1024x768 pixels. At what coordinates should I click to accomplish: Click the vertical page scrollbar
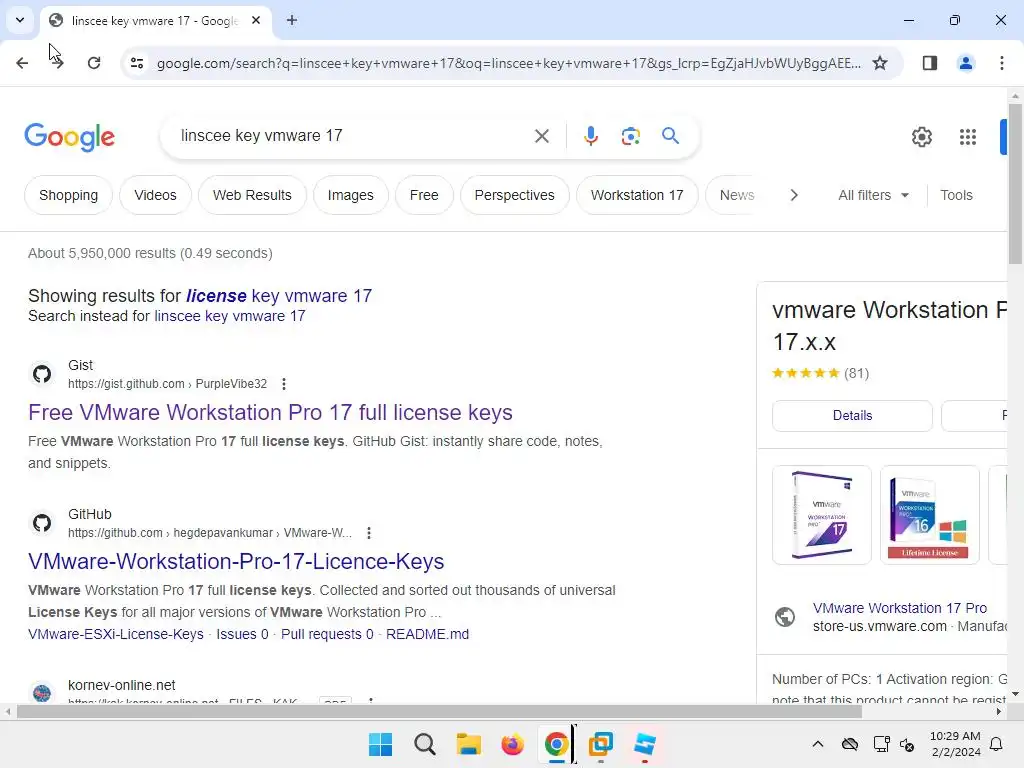click(1015, 184)
